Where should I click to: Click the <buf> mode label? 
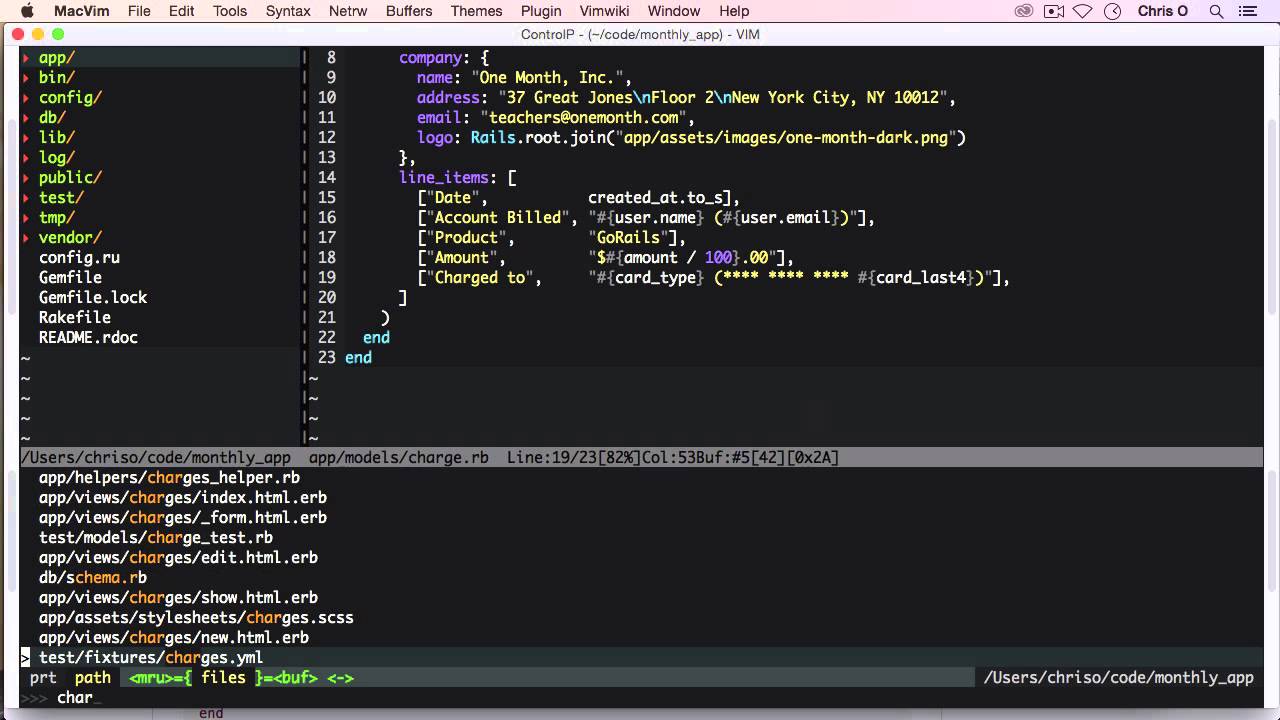pyautogui.click(x=295, y=678)
